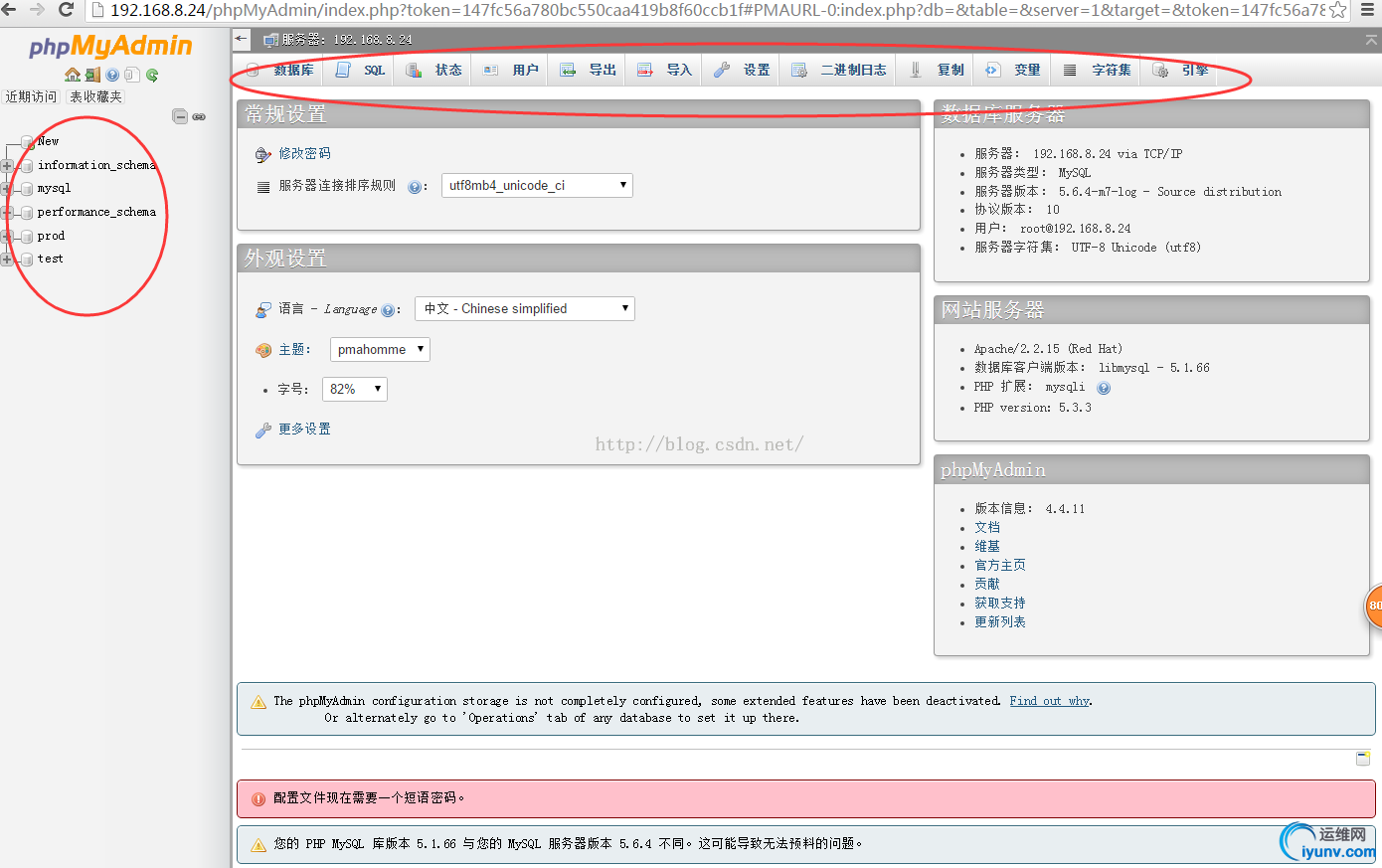Open the 字符集 (Charsets) tab
This screenshot has width=1382, height=868.
pos(1097,71)
